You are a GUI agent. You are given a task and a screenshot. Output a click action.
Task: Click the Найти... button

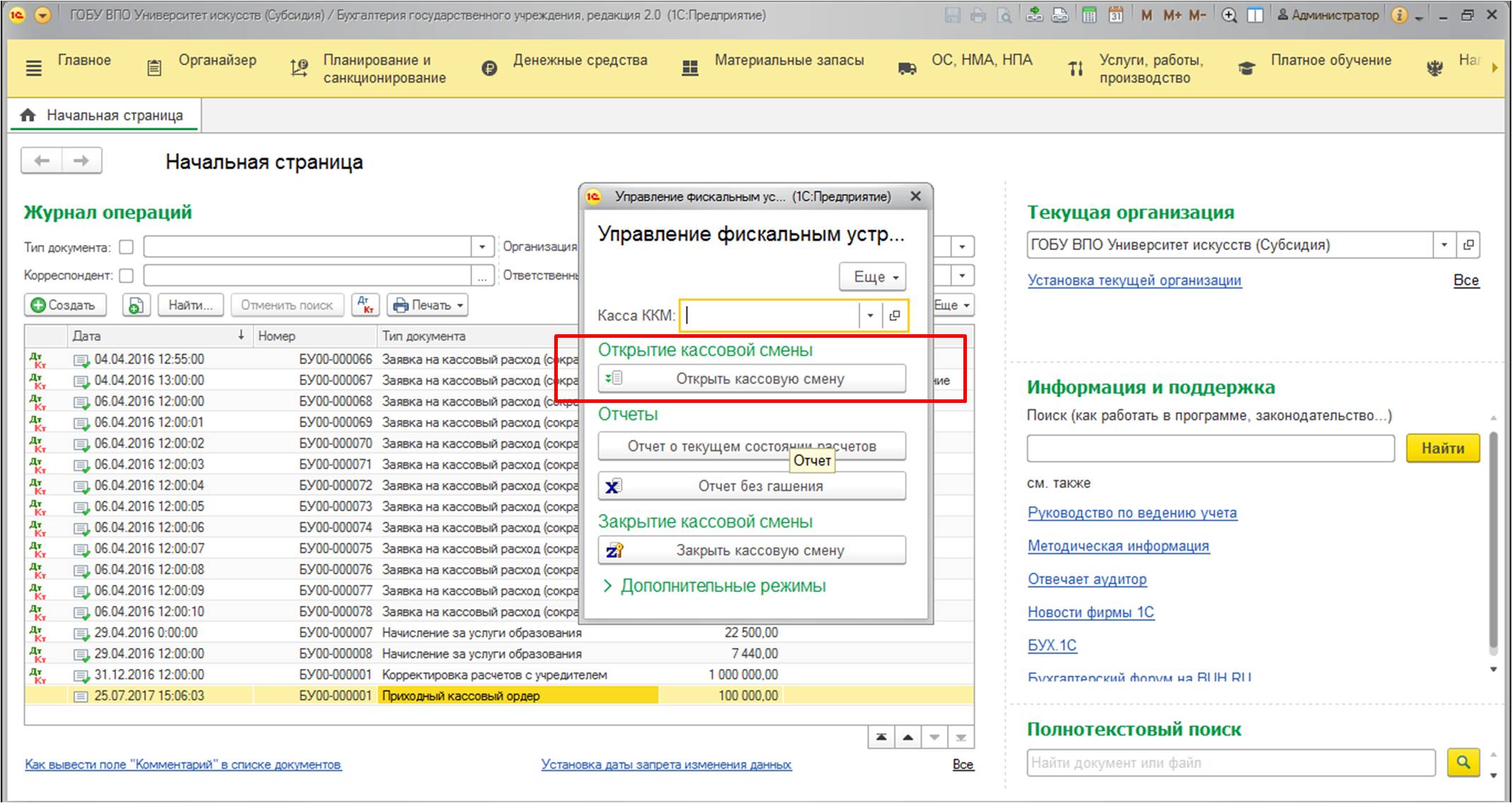[x=190, y=305]
